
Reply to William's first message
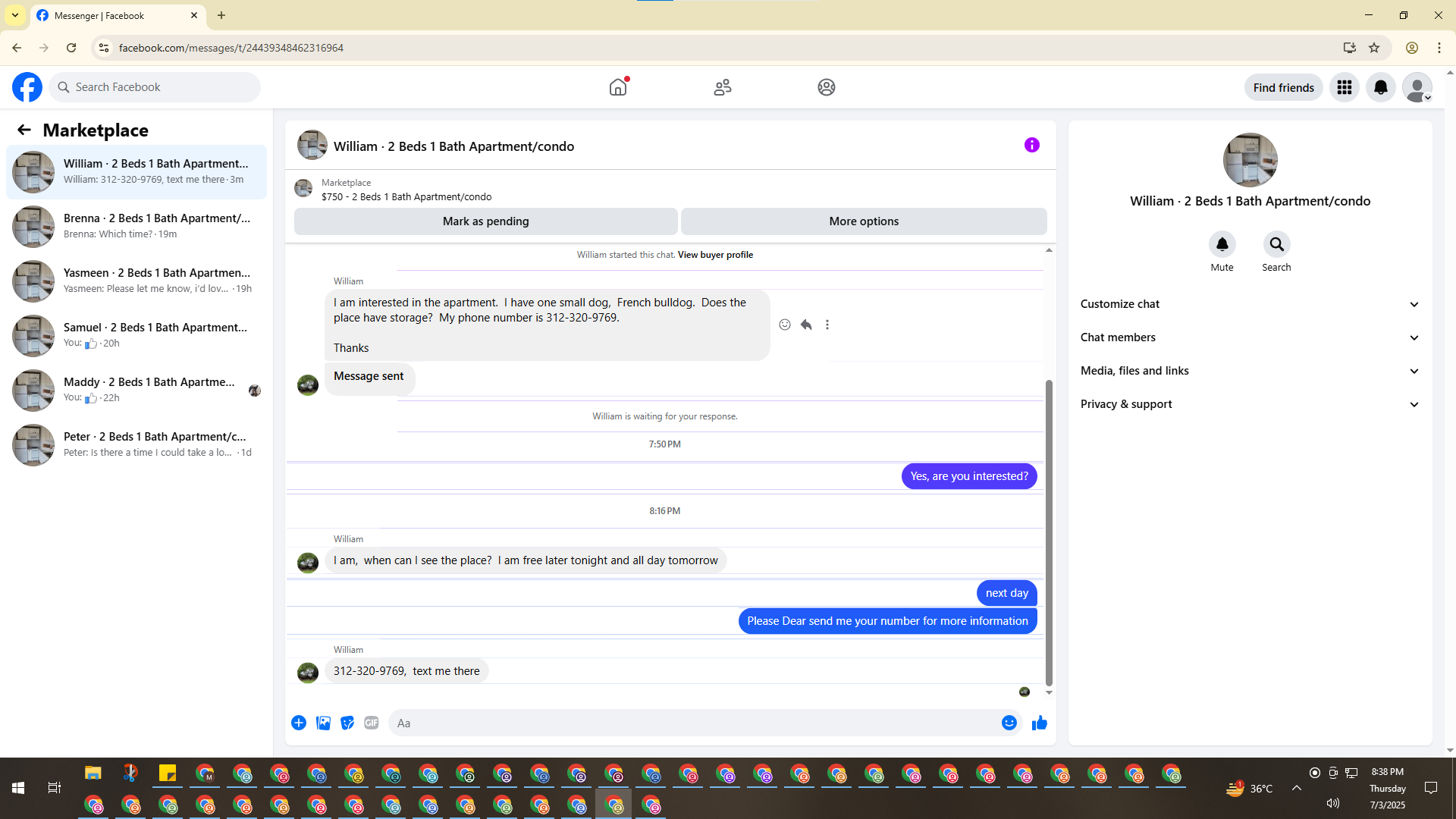(806, 325)
